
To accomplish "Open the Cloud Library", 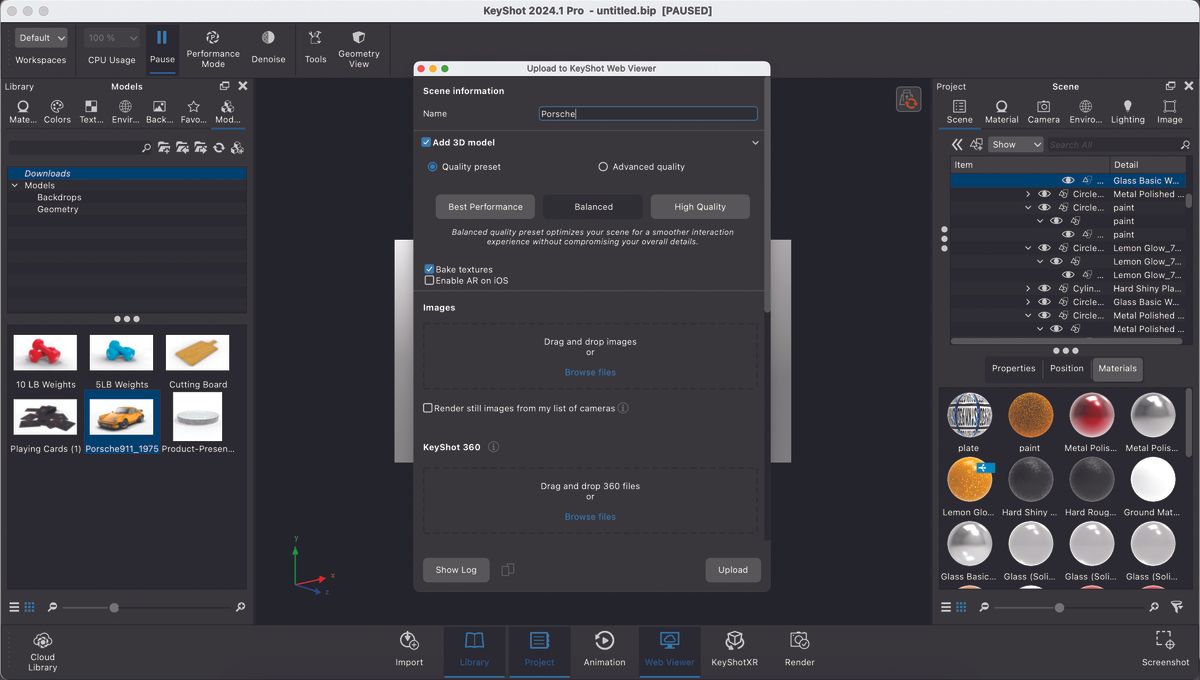I will click(x=43, y=651).
